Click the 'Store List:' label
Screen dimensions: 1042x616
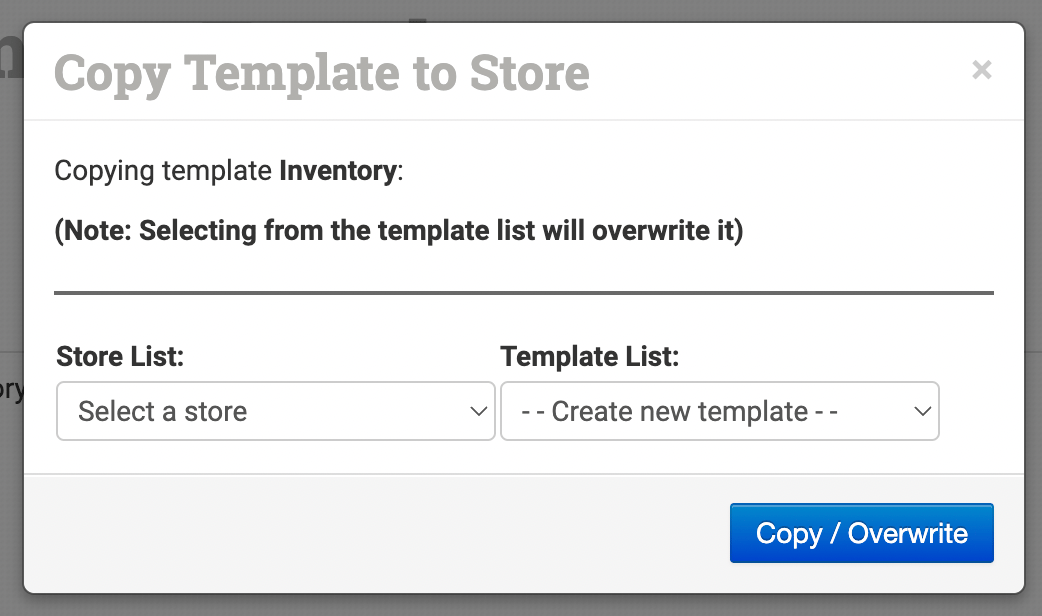[120, 356]
